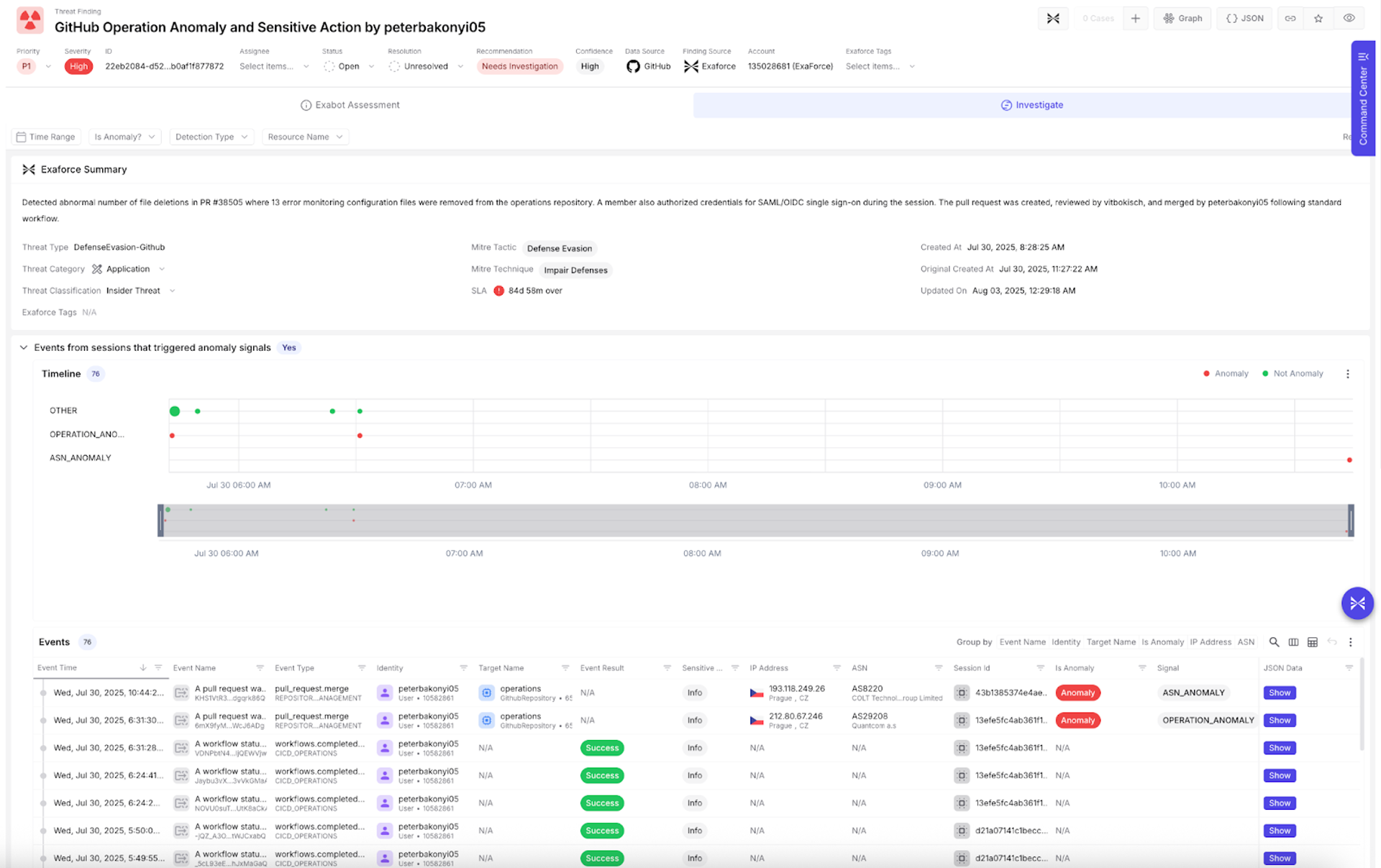Group events by ASN
Image resolution: width=1381 pixels, height=868 pixels.
pos(1246,642)
